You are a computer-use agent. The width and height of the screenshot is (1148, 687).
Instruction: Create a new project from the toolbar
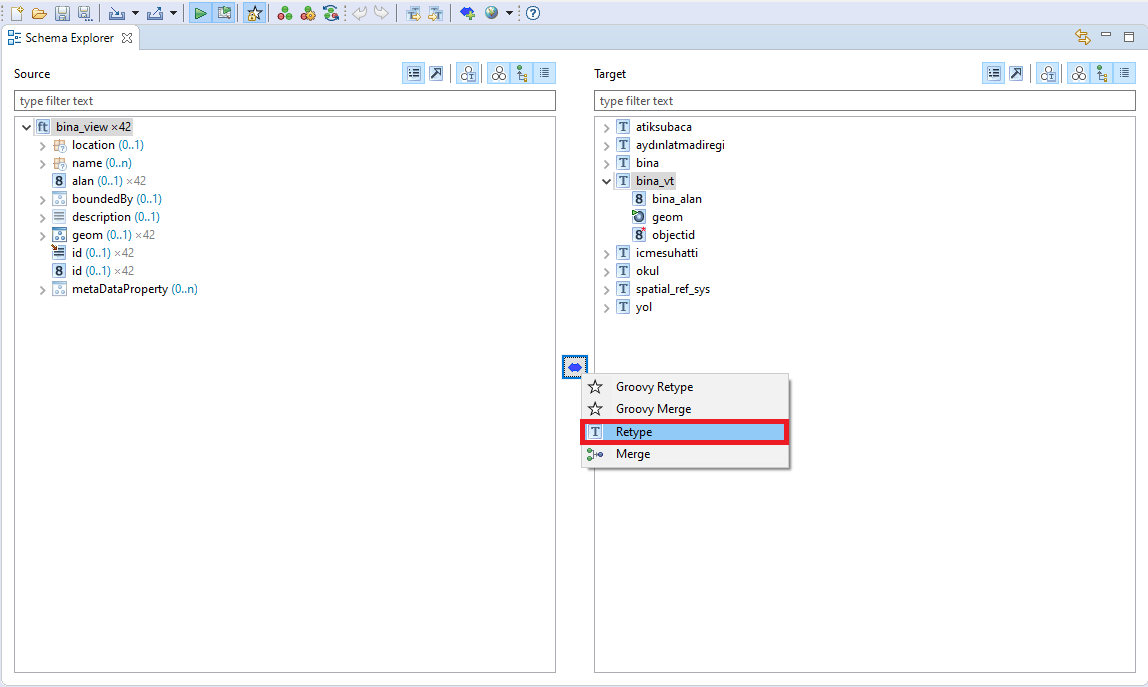[x=17, y=13]
